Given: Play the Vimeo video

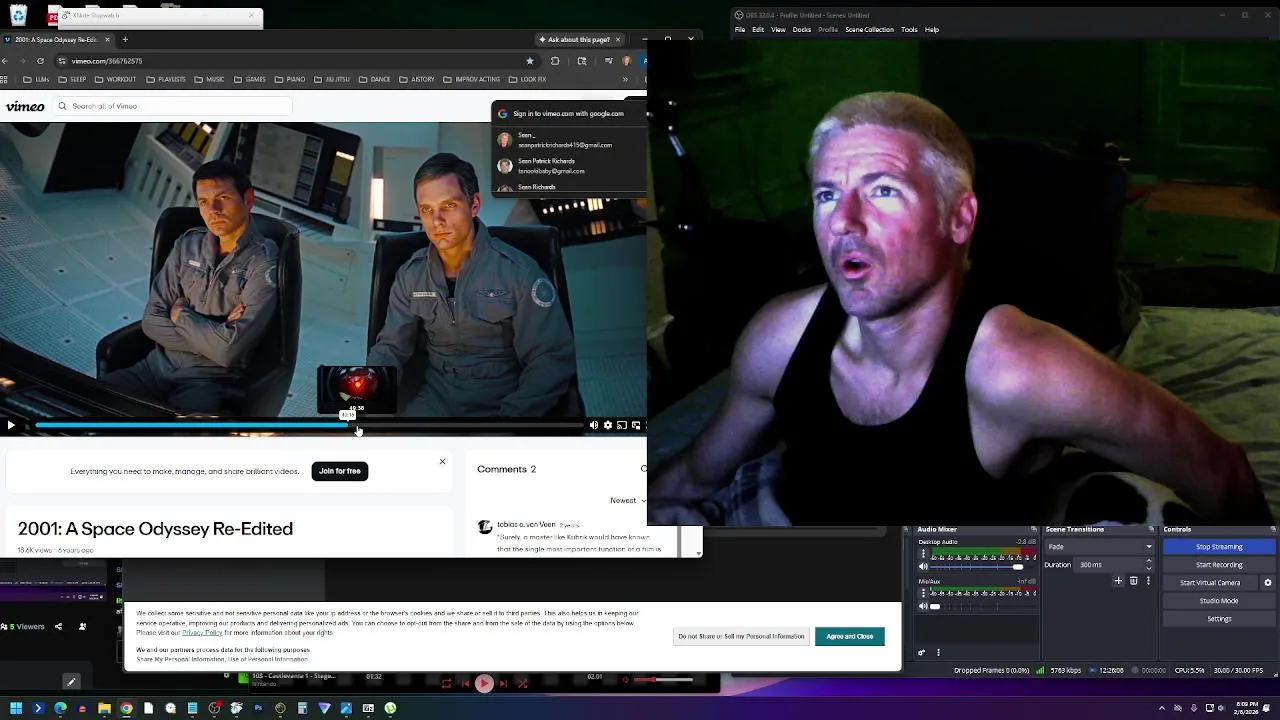Looking at the screenshot, I should pyautogui.click(x=11, y=425).
